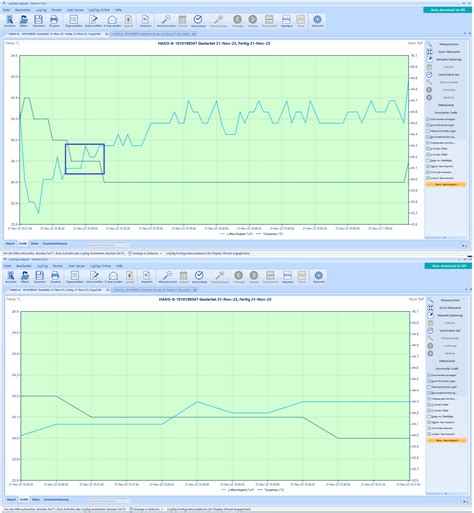
Task: Click orange highlighted button in upper side panel
Action: coord(446,184)
